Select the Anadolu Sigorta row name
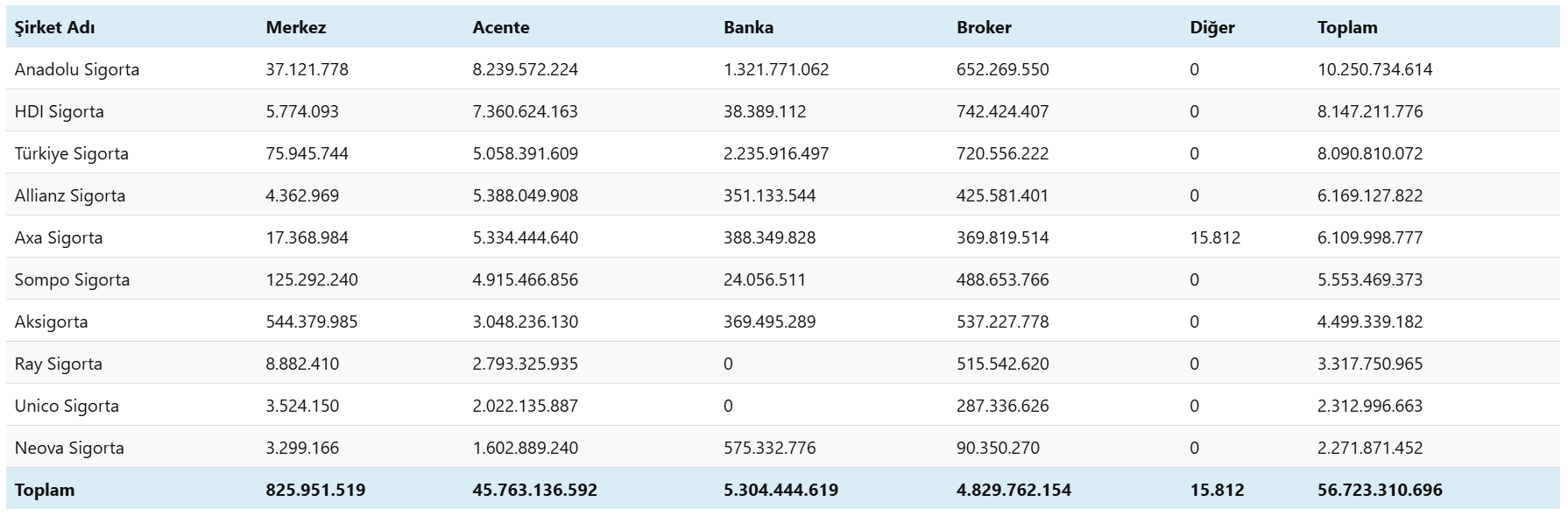1568x516 pixels. tap(77, 69)
